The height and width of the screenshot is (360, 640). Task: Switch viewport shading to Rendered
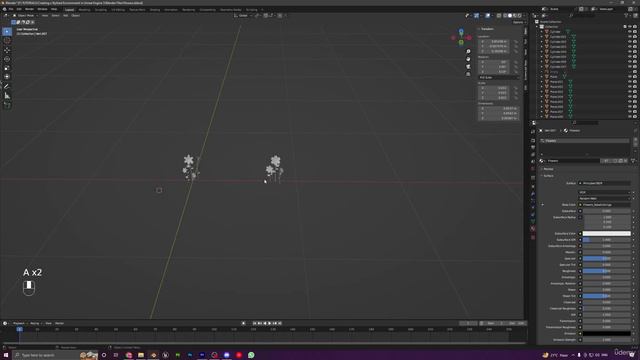(x=520, y=16)
